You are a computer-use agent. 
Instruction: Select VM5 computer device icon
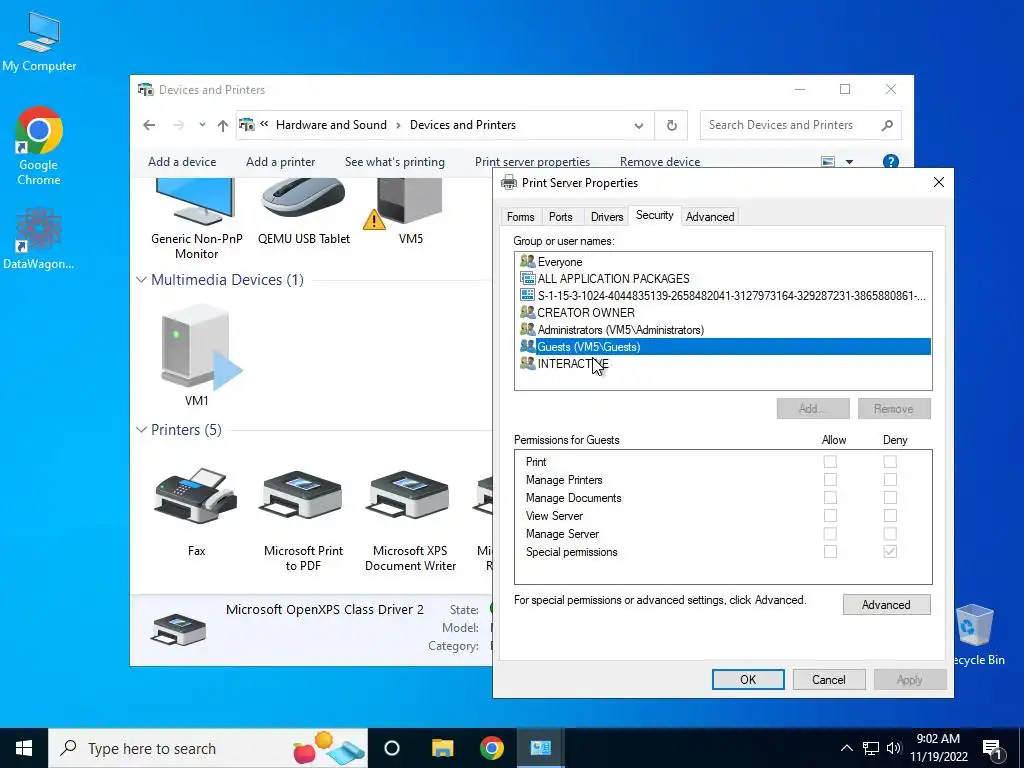tap(410, 212)
